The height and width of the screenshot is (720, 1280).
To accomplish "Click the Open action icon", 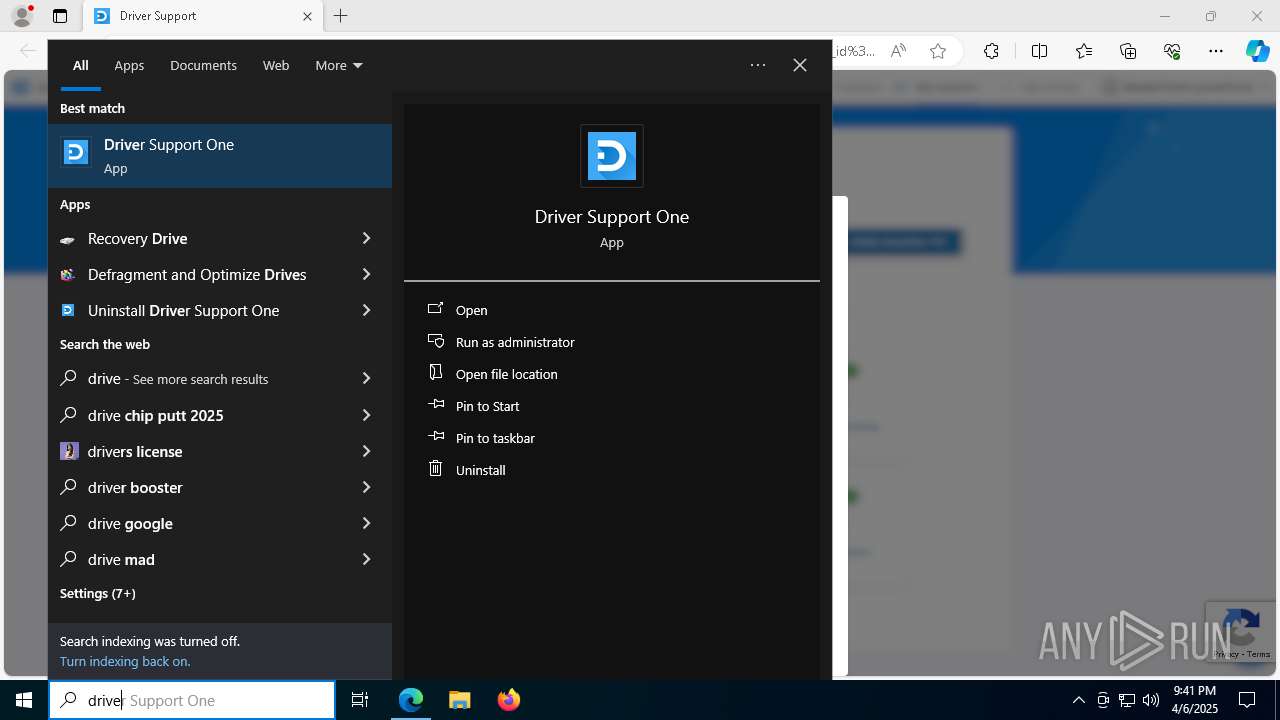I will click(435, 309).
